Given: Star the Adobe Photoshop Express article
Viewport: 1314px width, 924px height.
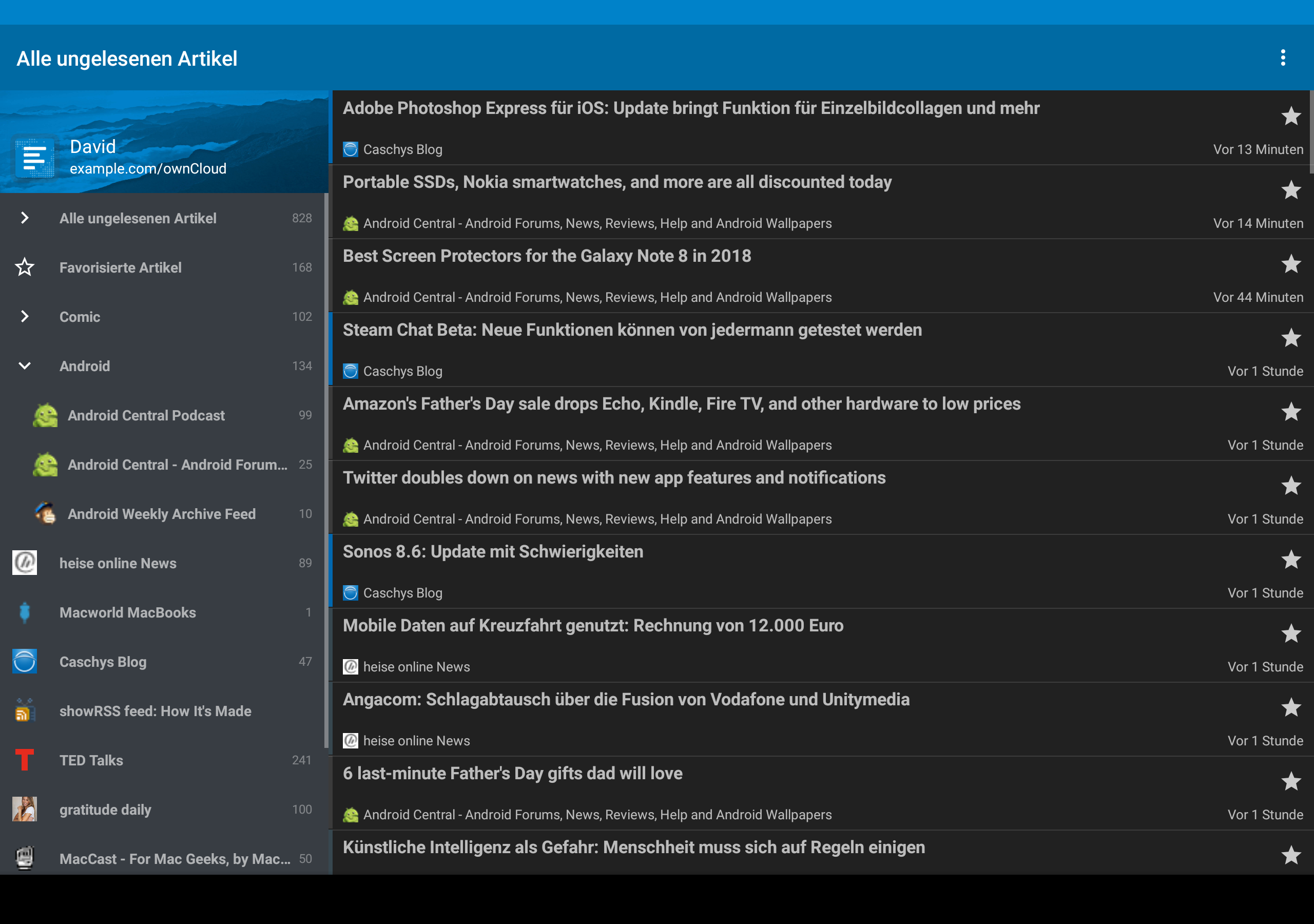Looking at the screenshot, I should point(1290,116).
